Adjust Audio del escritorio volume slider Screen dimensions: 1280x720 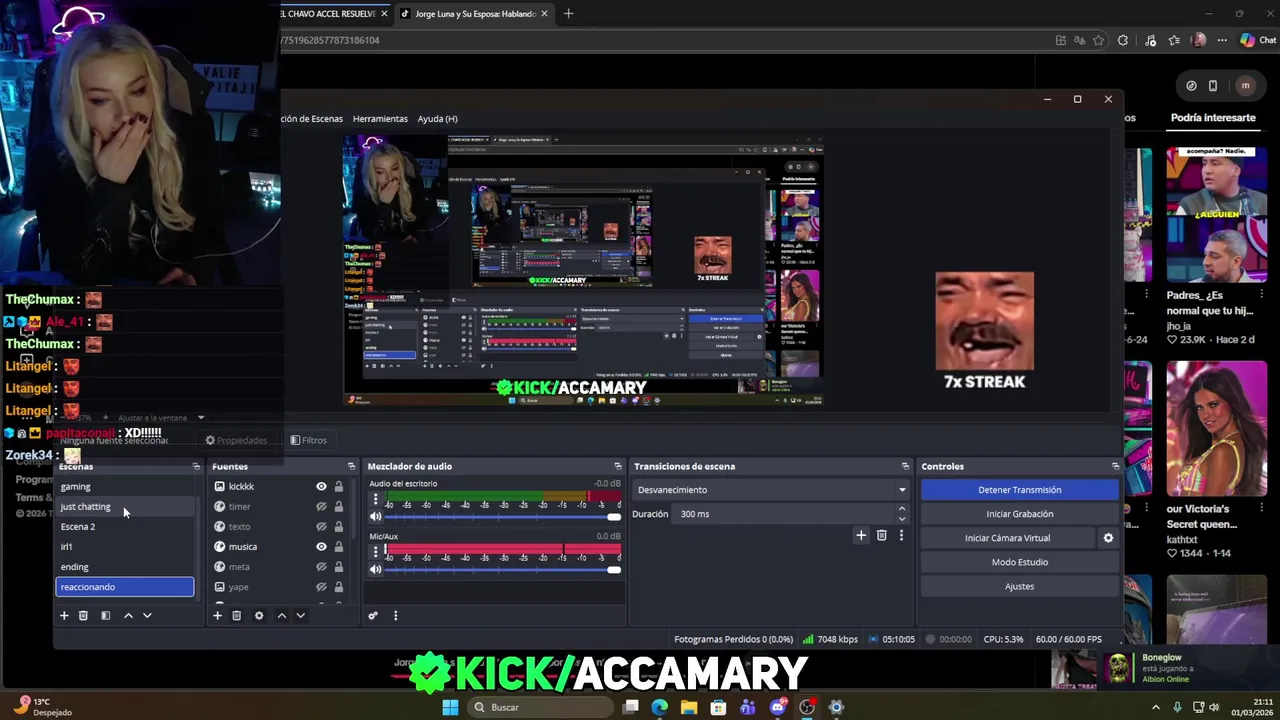503,517
